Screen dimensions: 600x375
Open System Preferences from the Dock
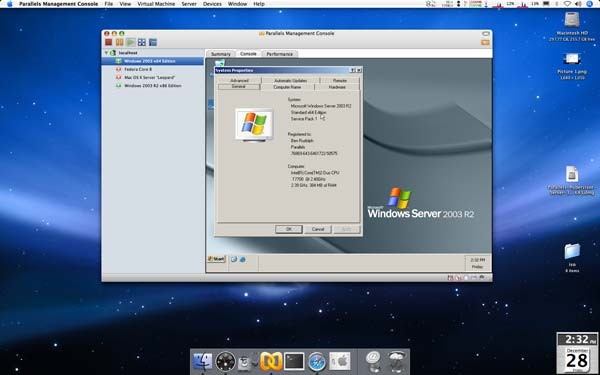[x=340, y=361]
